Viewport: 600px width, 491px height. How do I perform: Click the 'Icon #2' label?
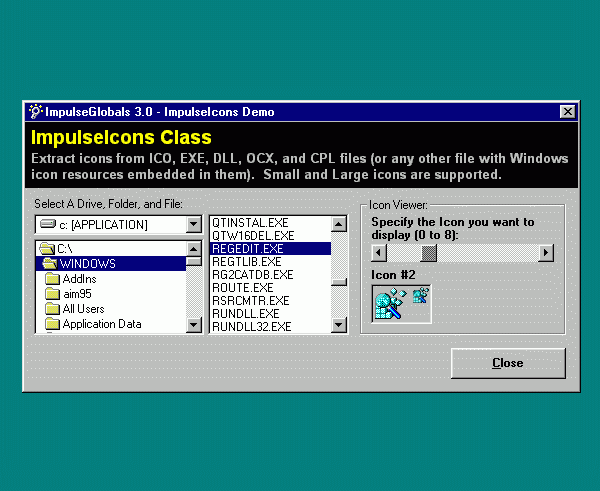393,275
